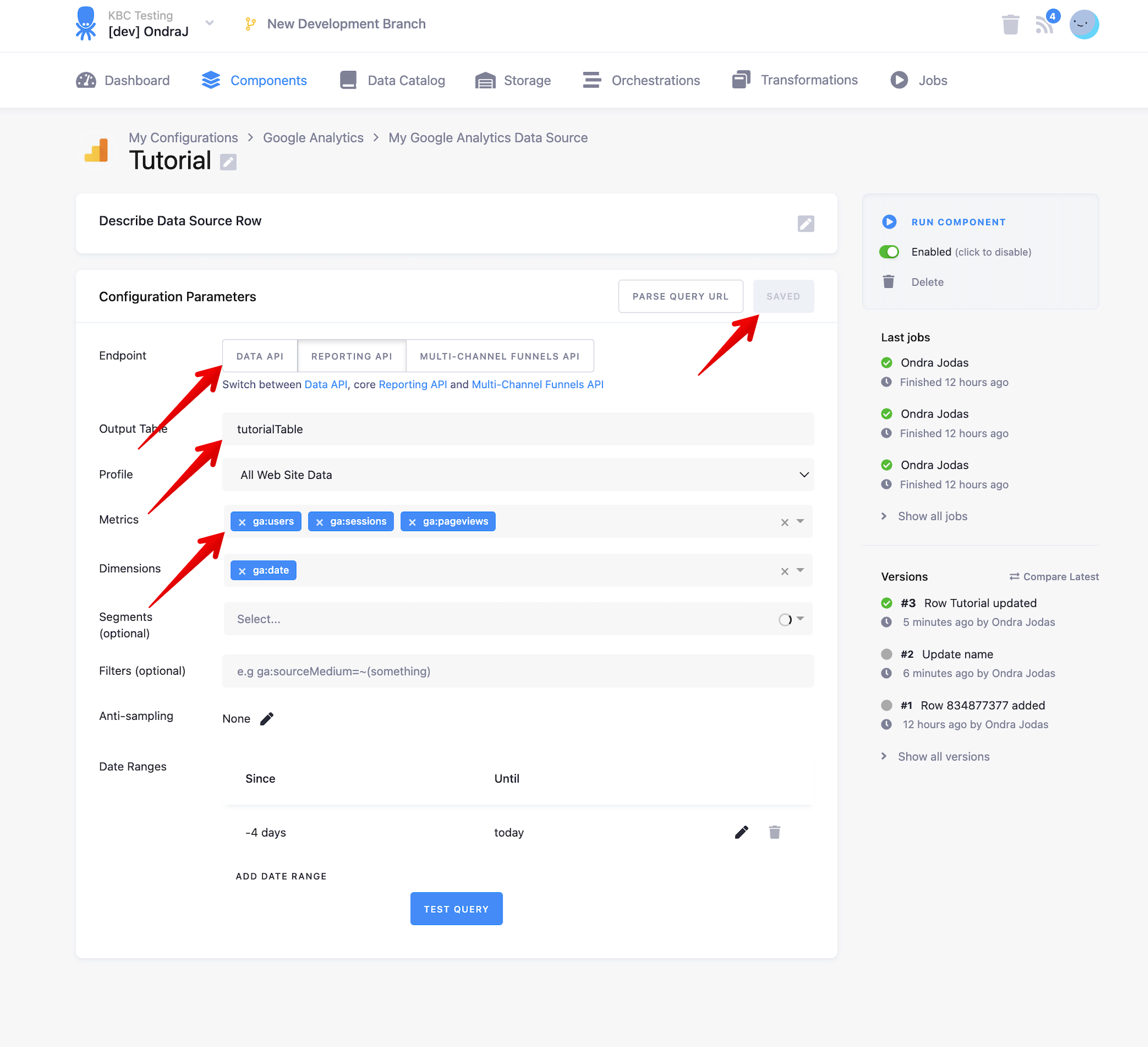The height and width of the screenshot is (1047, 1148).
Task: Expand the Metrics dropdown arrow
Action: click(800, 521)
